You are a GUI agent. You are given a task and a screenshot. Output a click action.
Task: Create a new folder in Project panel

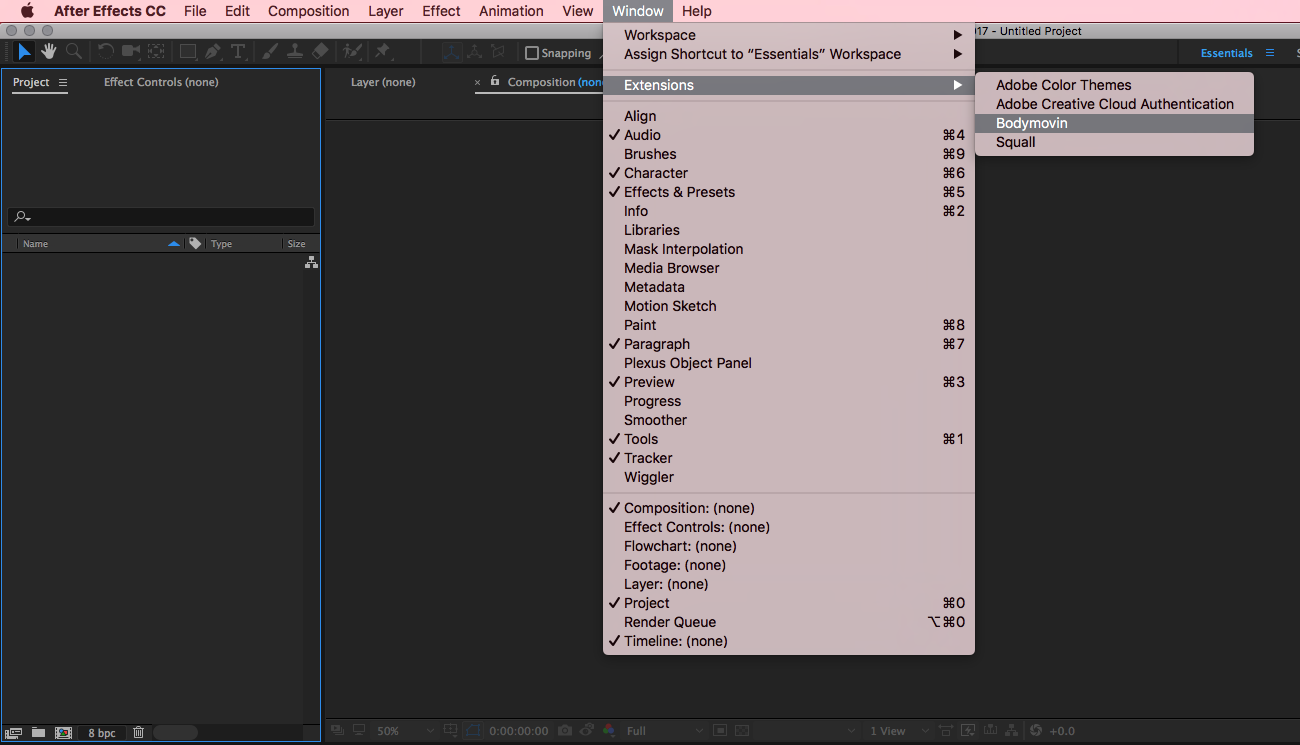tap(38, 732)
